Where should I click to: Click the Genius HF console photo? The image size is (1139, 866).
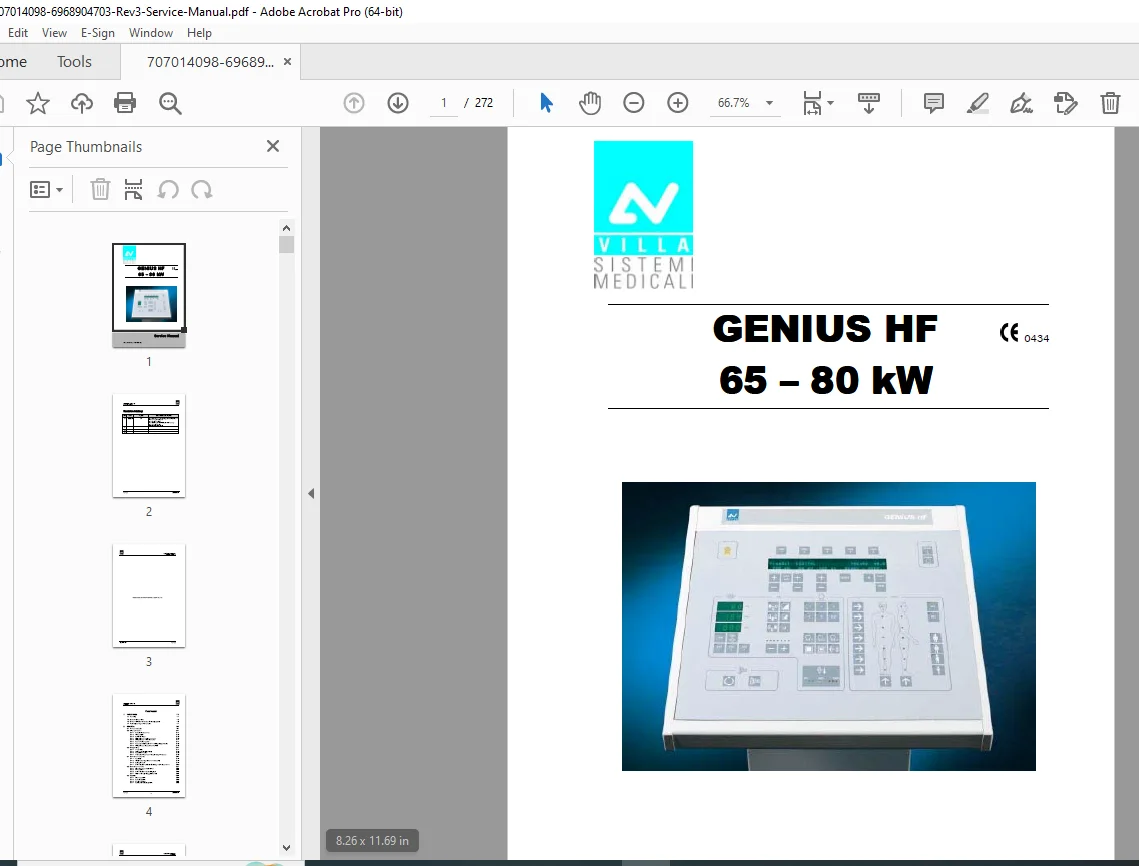point(829,626)
